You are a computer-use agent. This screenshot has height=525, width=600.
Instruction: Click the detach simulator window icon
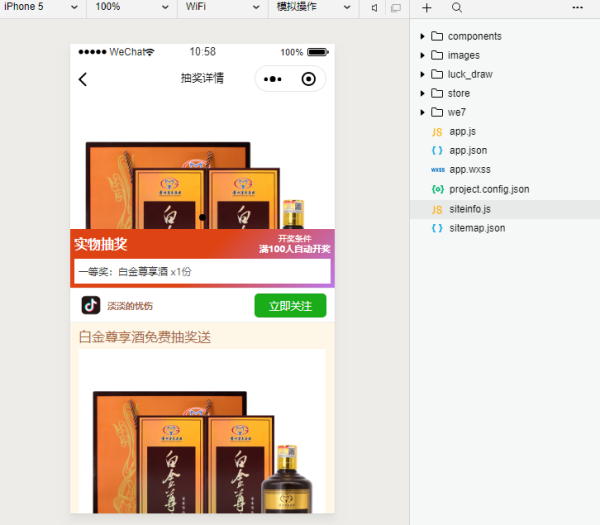(x=396, y=8)
